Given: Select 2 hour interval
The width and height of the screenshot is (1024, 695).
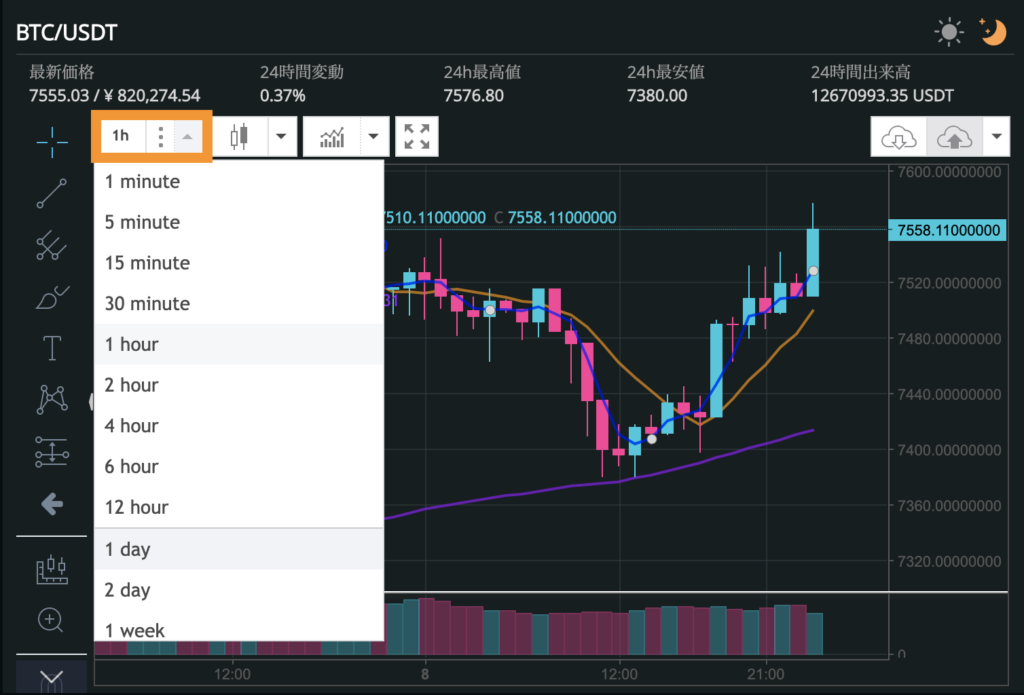Looking at the screenshot, I should [239, 385].
